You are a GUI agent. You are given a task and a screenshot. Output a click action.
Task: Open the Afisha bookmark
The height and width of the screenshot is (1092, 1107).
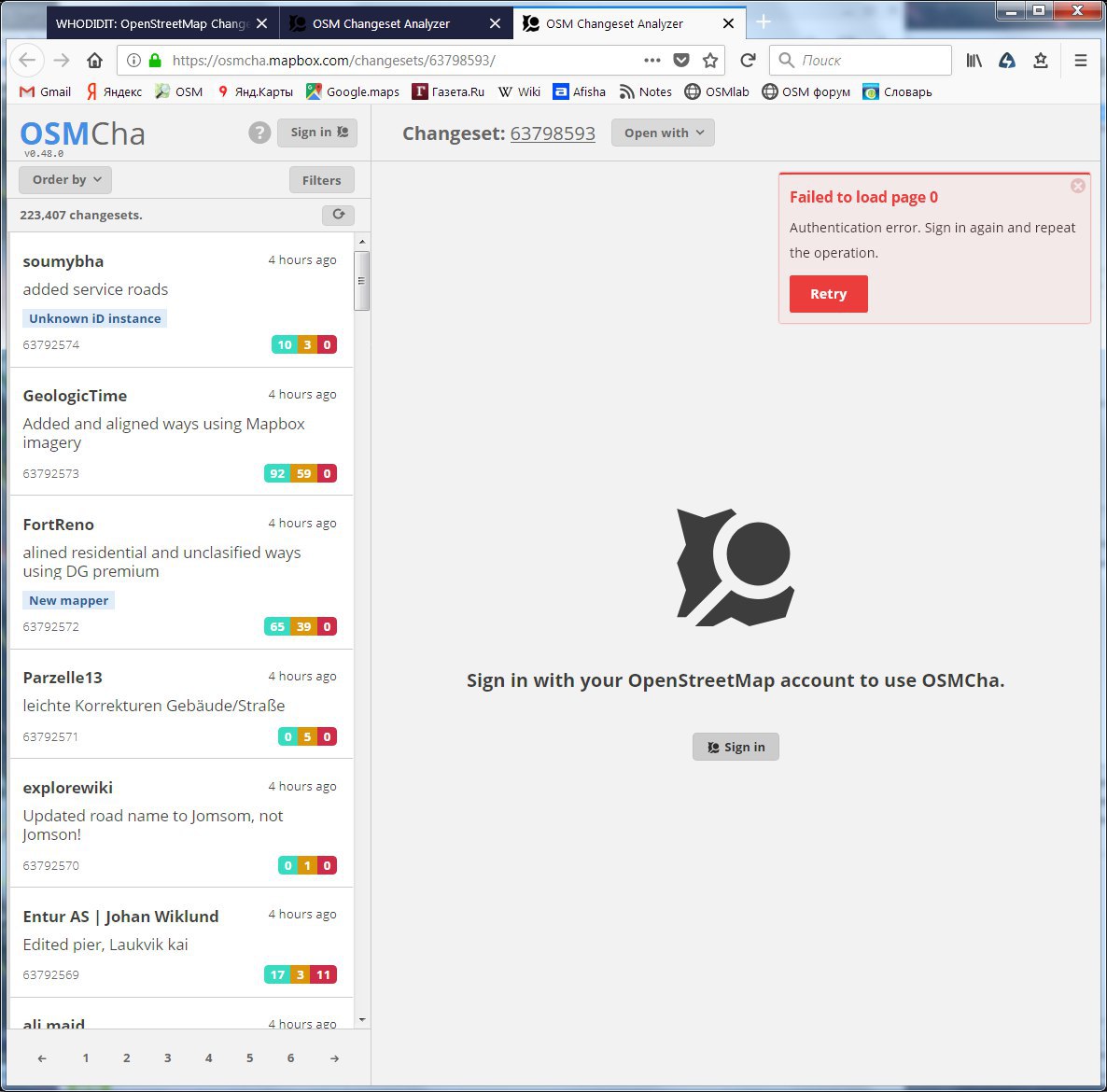pos(579,91)
